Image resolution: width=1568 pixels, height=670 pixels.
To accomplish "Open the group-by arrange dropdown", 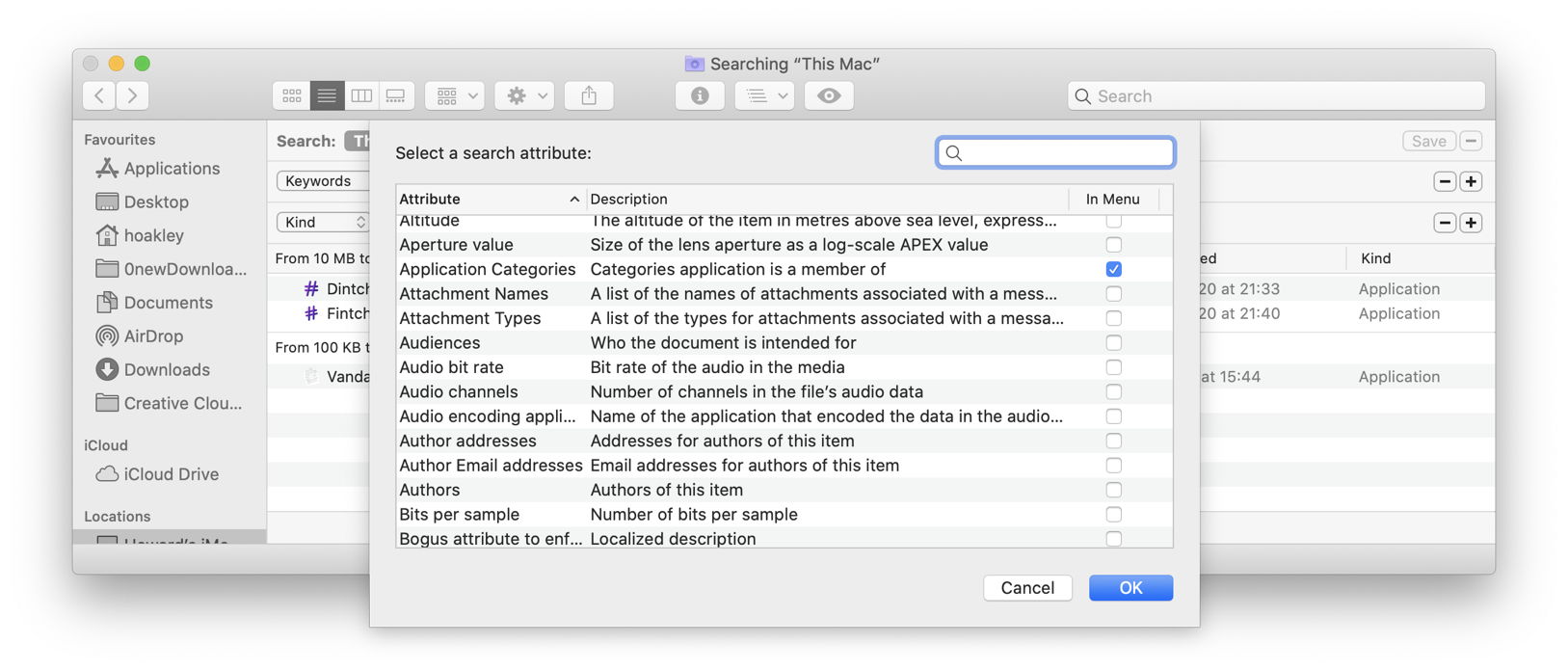I will click(x=455, y=95).
